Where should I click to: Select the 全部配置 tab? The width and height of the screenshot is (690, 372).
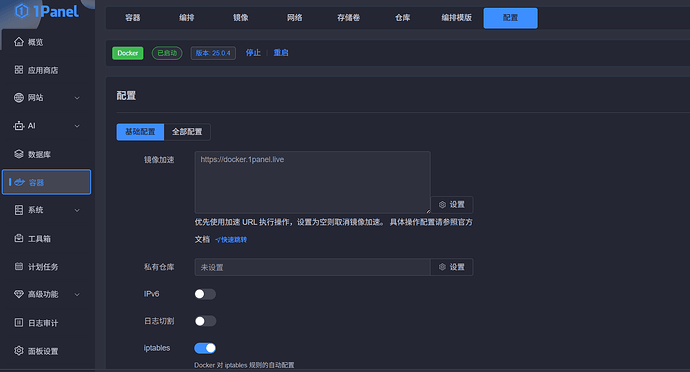(187, 132)
